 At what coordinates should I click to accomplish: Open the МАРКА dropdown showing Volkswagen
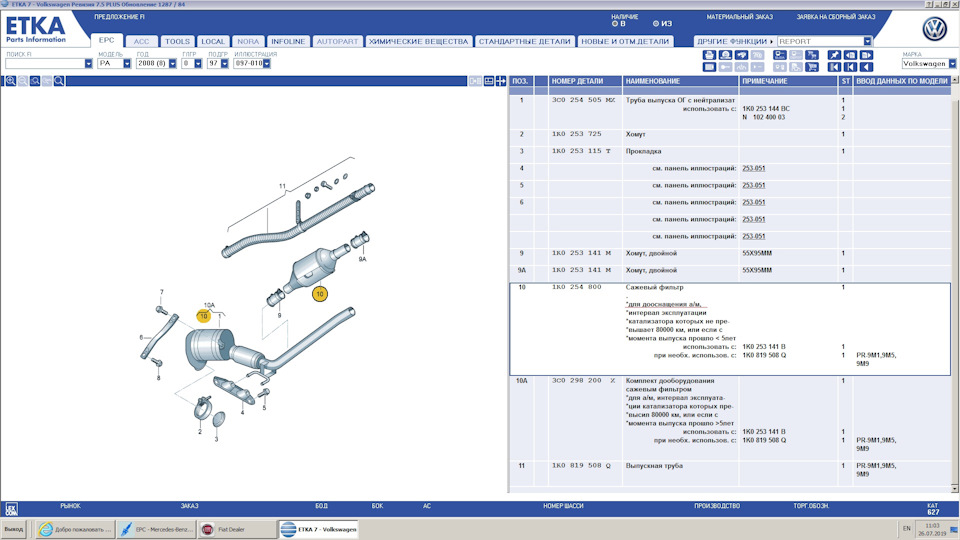[952, 64]
